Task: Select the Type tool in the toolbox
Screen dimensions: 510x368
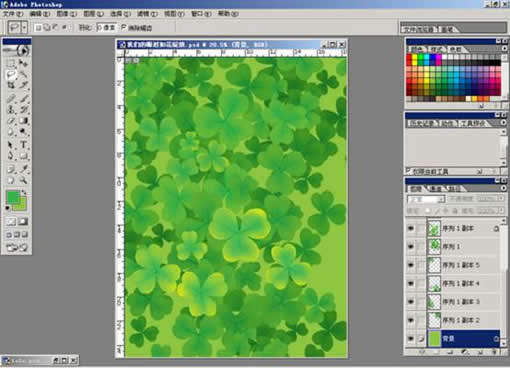Action: (x=23, y=144)
